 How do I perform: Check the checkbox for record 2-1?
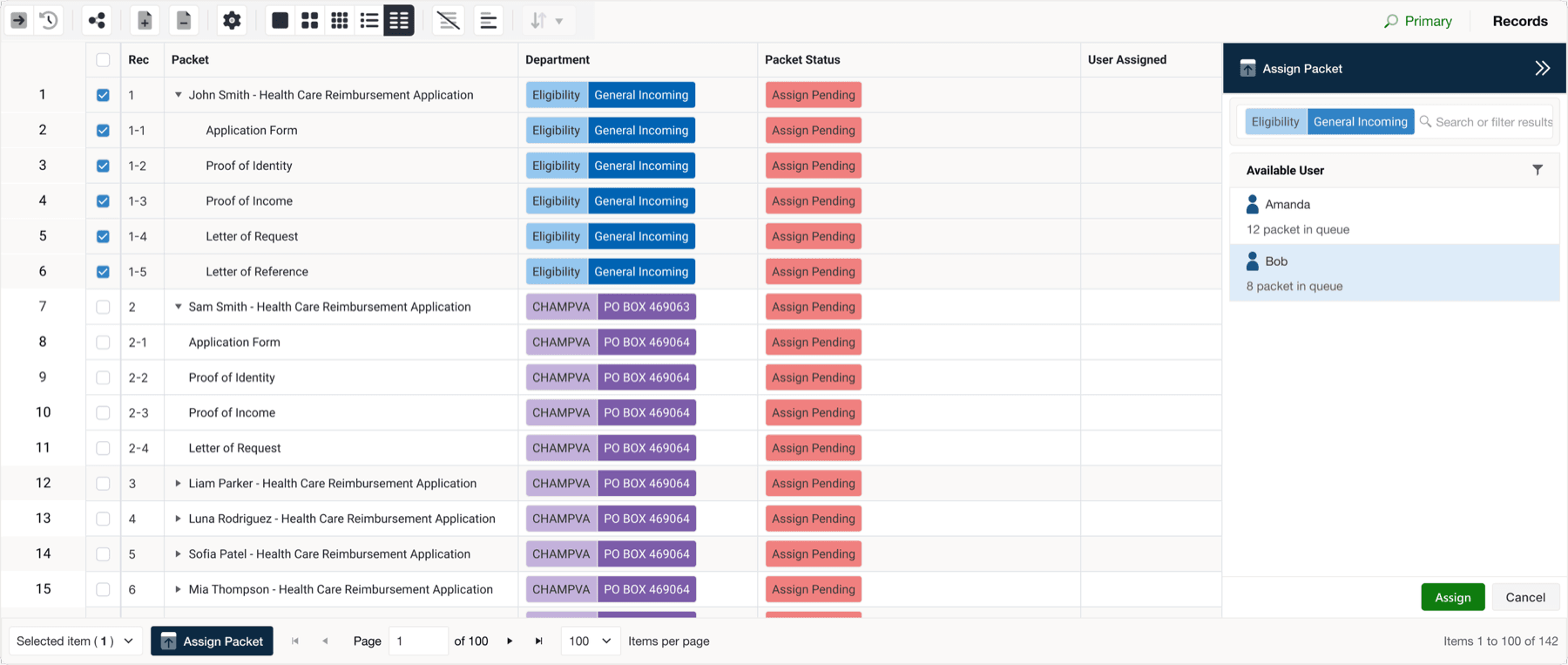click(x=103, y=342)
